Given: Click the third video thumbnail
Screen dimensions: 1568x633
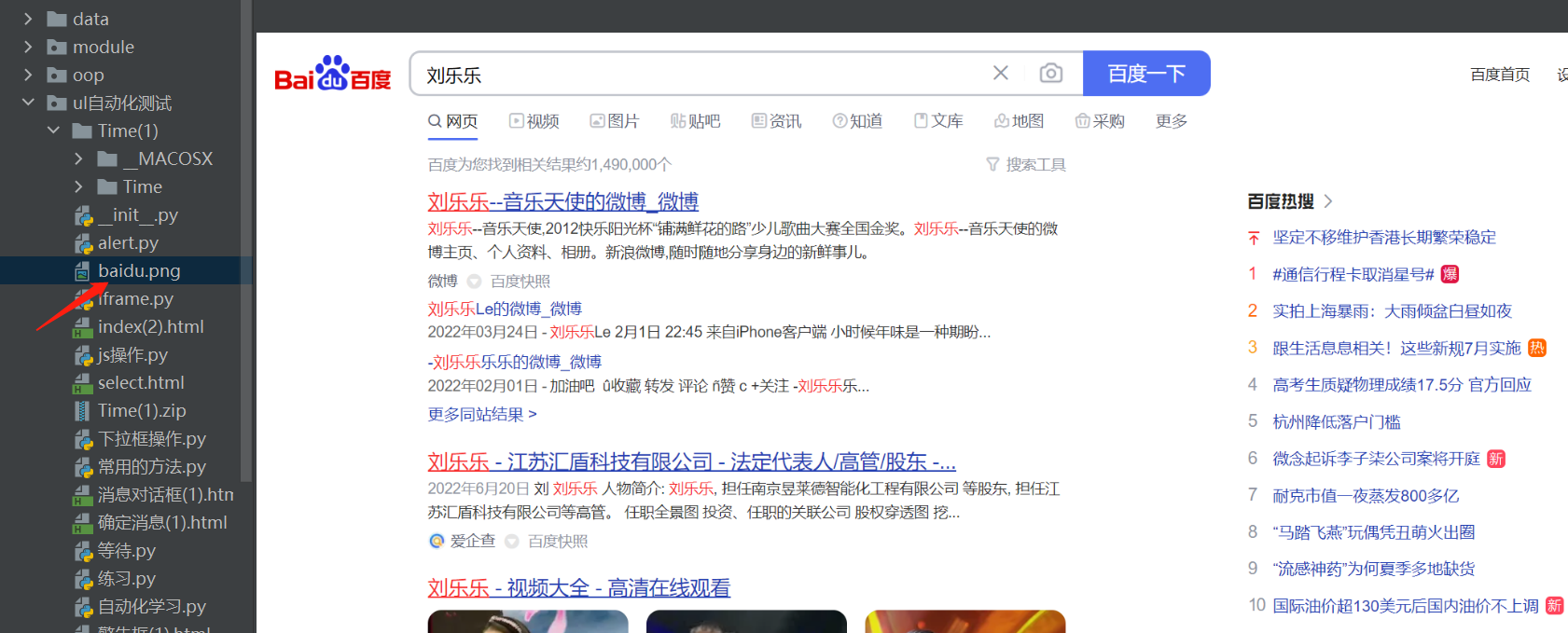Looking at the screenshot, I should [x=965, y=622].
